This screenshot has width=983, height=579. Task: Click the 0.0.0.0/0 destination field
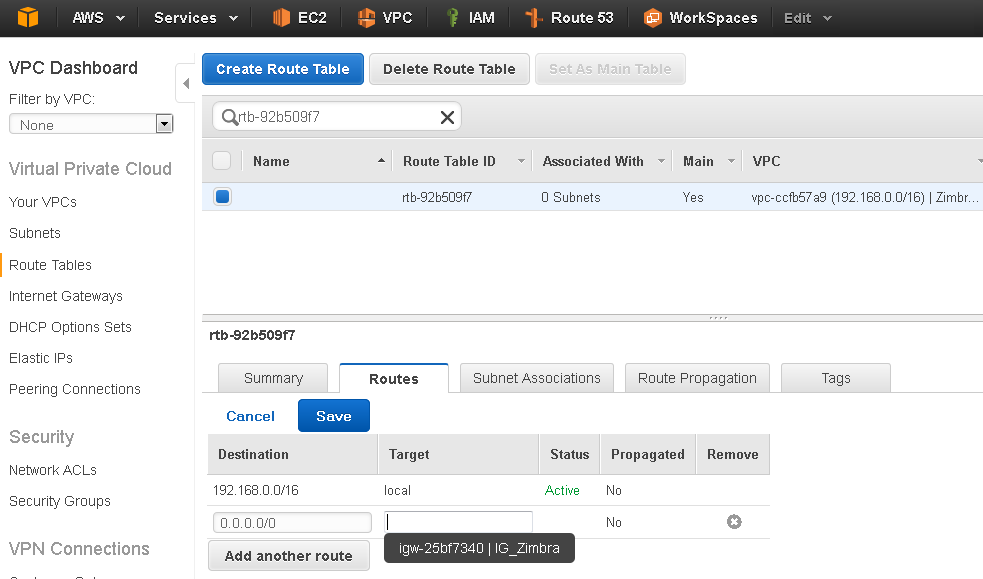(292, 523)
